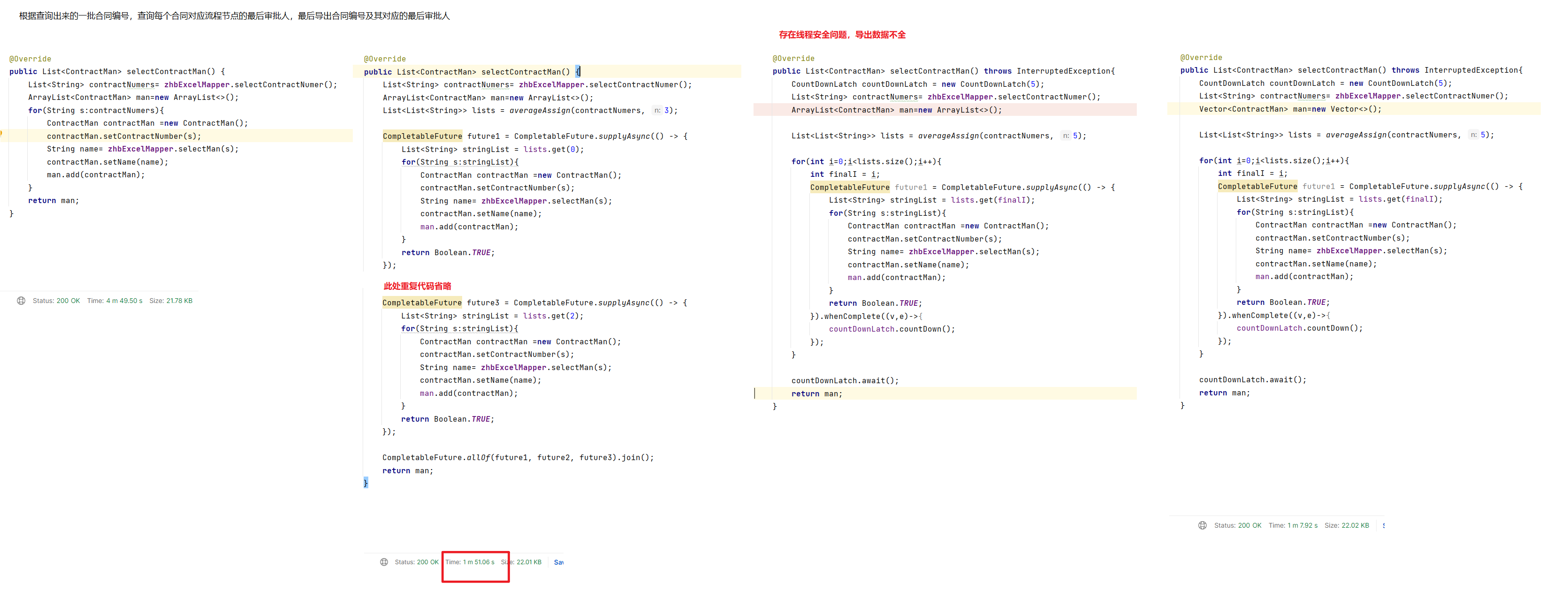Screen dimensions: 1568x606
Task: Select the 'Time: 4 m 49.50 s' status value
Action: point(114,301)
